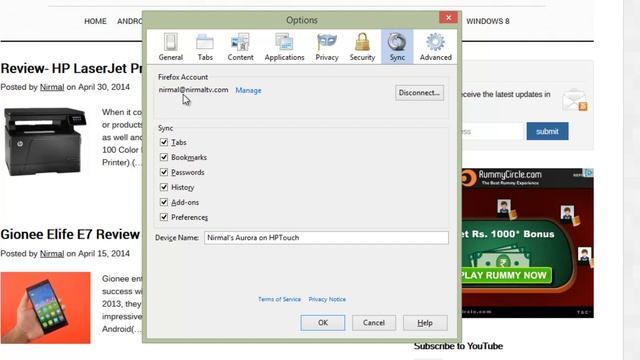Open the Security padlock panel

(x=362, y=47)
